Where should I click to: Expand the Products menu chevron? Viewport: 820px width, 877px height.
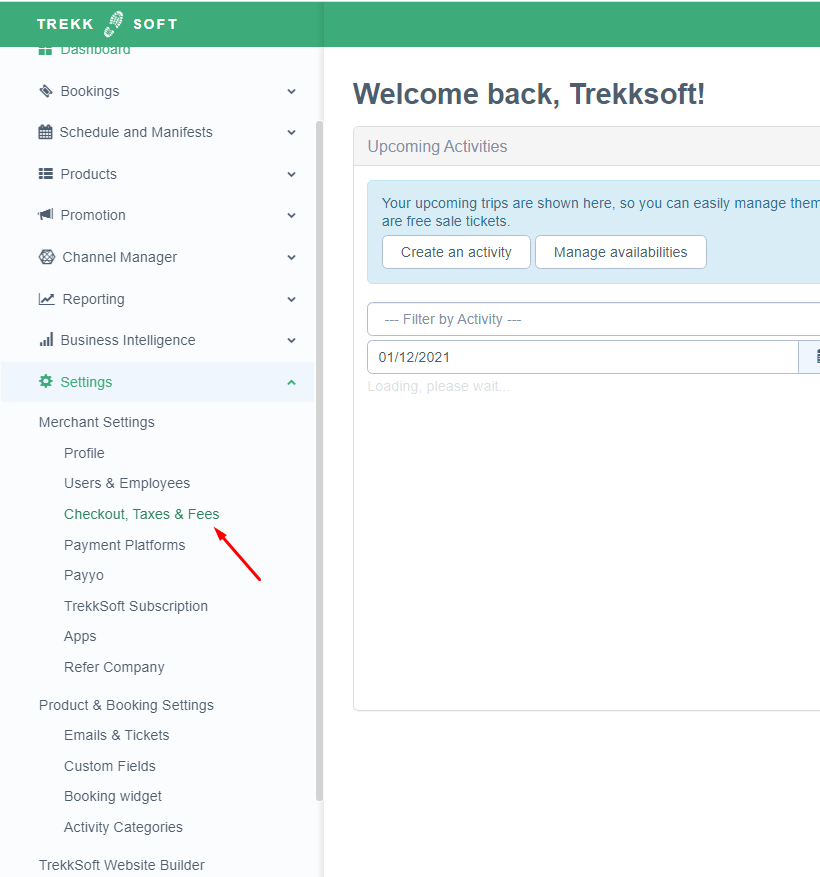tap(291, 175)
